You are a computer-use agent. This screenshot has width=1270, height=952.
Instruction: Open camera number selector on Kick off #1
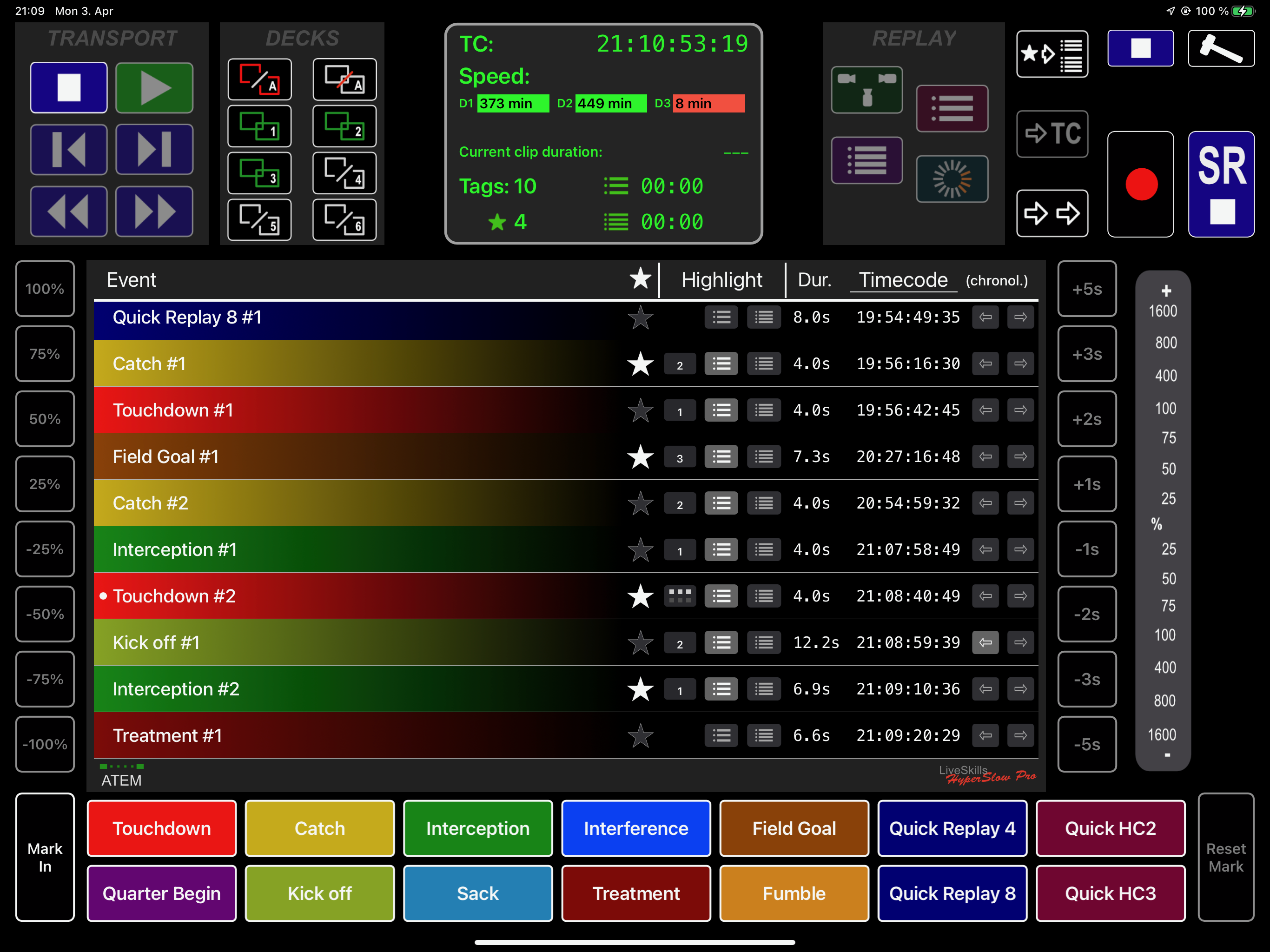click(x=680, y=643)
